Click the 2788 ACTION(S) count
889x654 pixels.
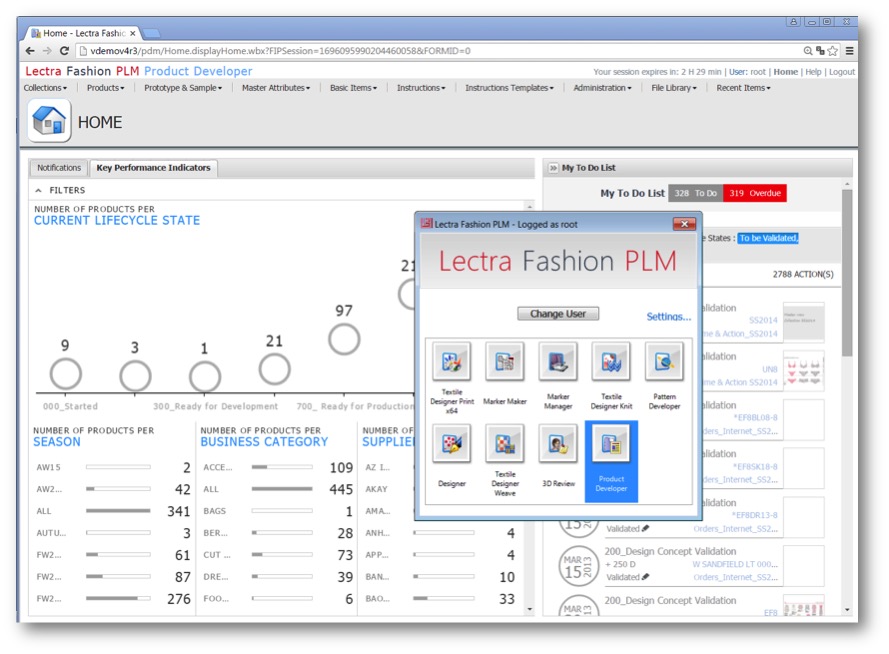click(803, 274)
